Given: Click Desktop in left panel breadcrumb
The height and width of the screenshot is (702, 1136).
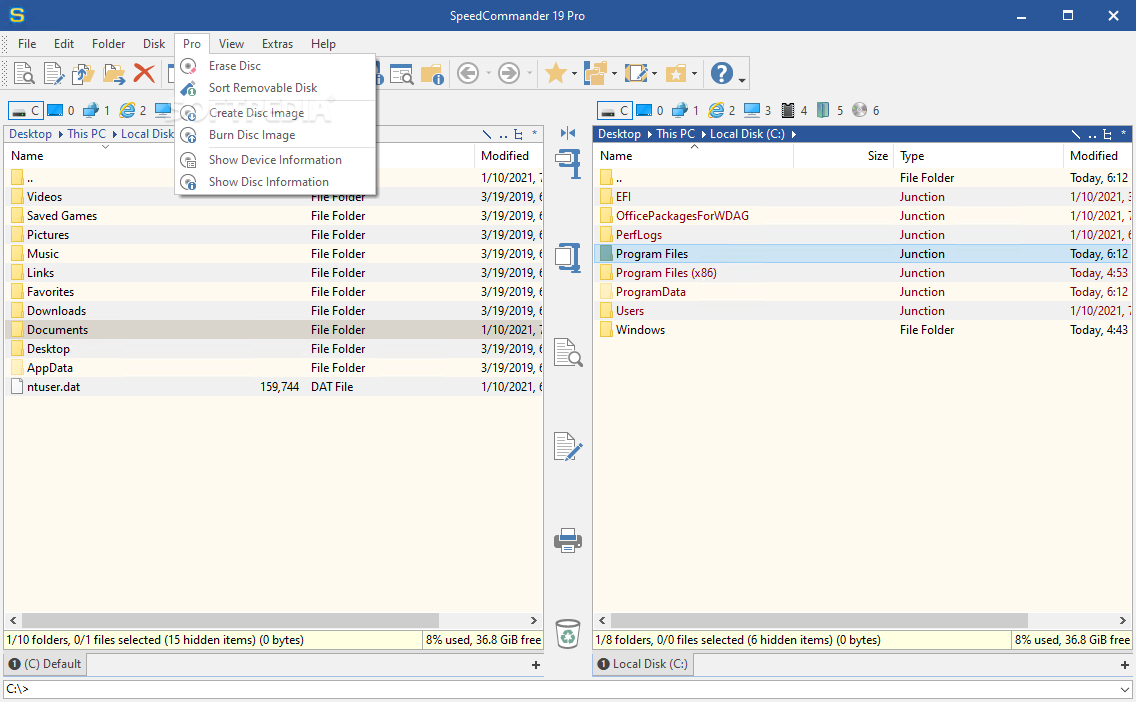Looking at the screenshot, I should tap(30, 134).
